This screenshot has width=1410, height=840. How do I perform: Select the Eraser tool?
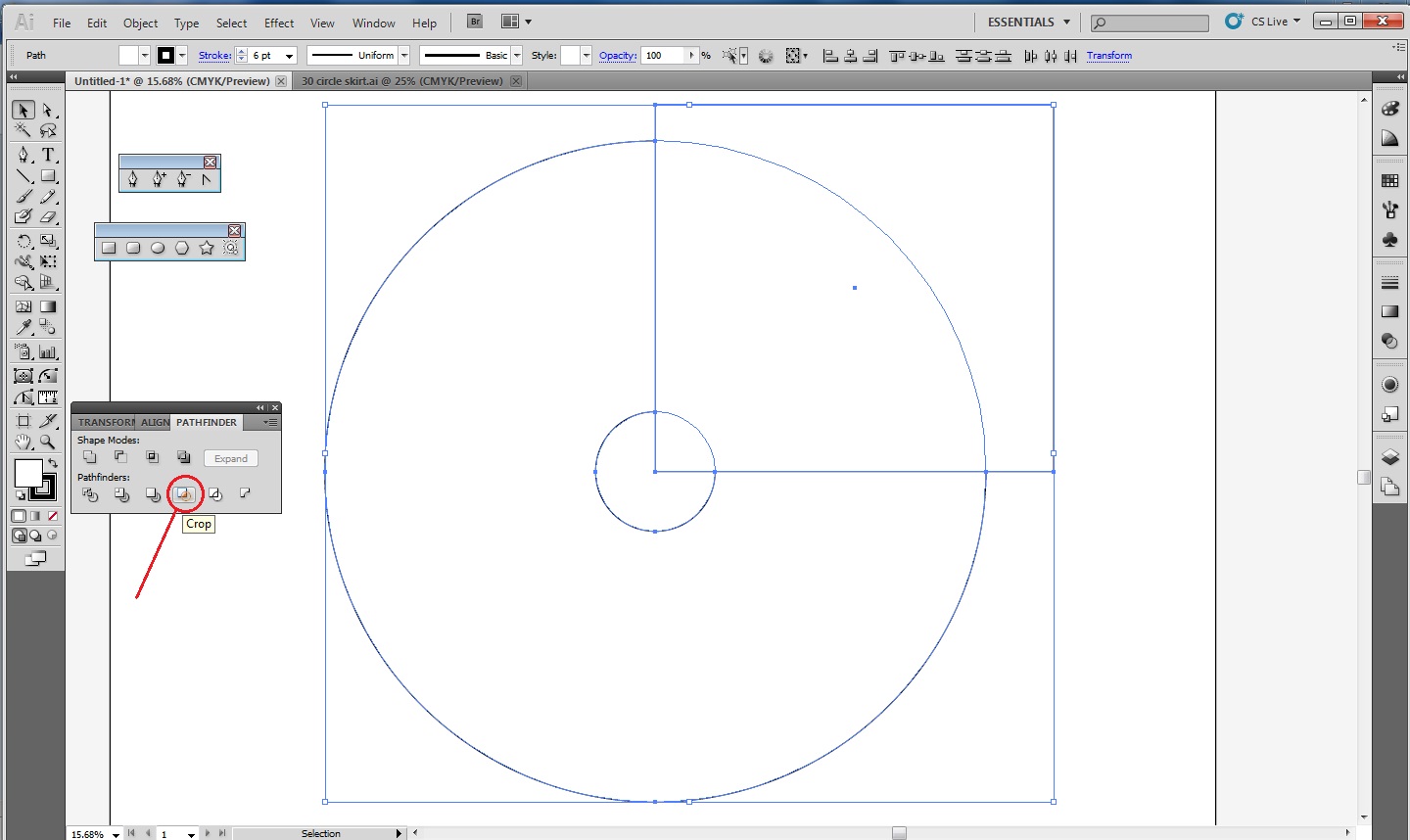48,217
